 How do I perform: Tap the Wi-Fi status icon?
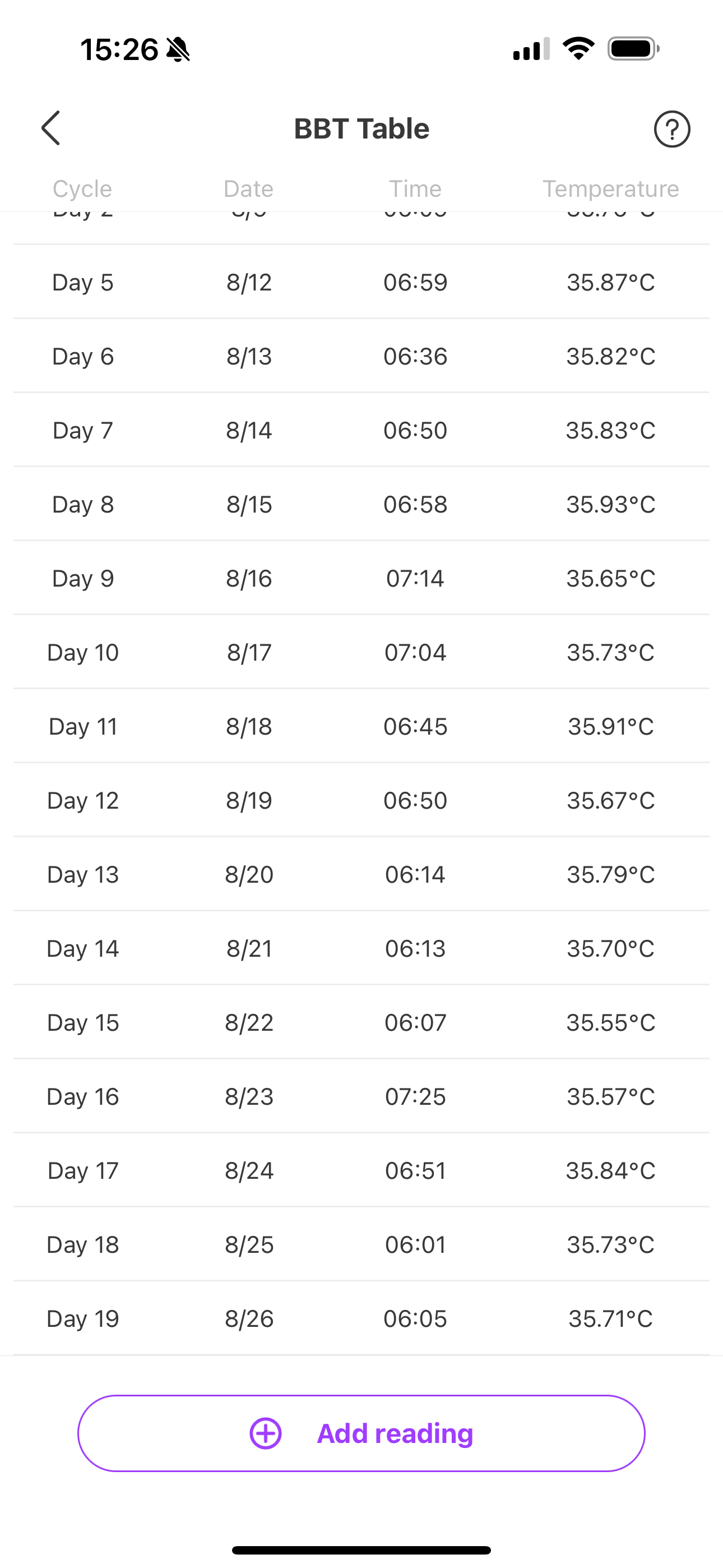pyautogui.click(x=578, y=49)
